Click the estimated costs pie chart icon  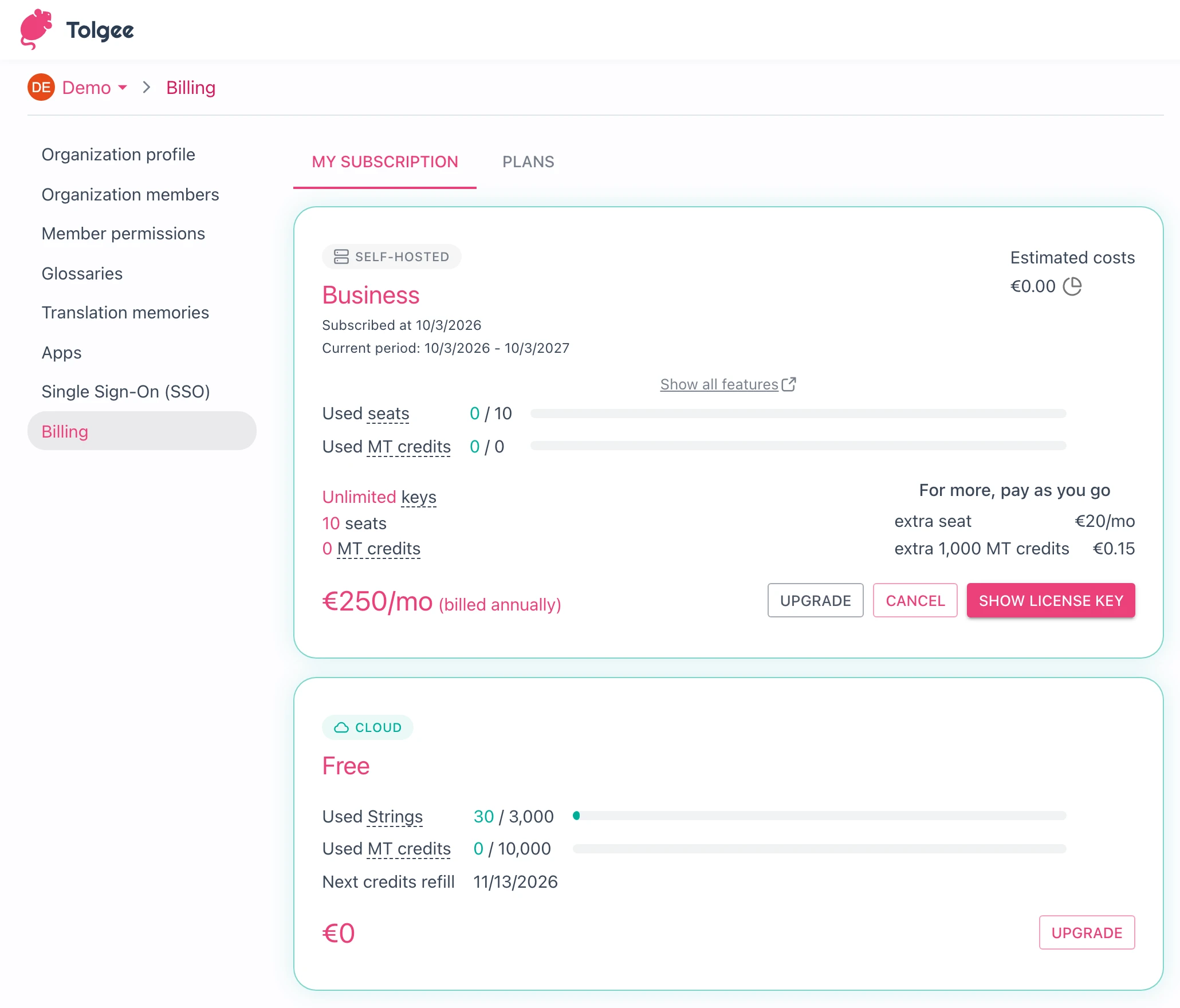coord(1072,286)
